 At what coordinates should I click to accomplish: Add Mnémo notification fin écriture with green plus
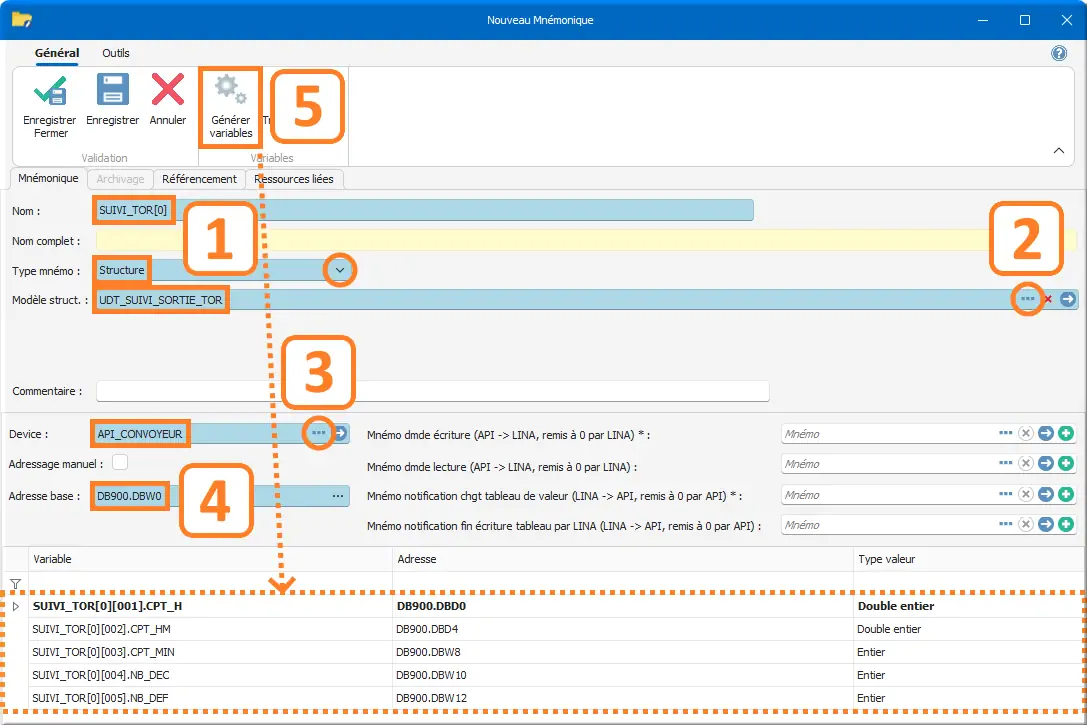(x=1066, y=524)
